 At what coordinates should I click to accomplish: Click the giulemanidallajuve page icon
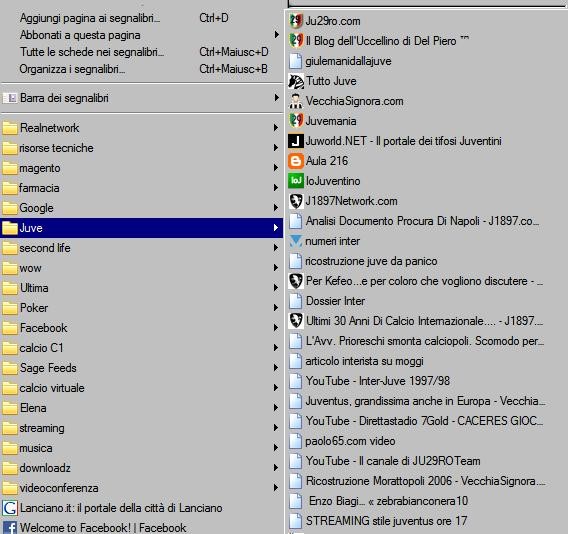[x=296, y=61]
